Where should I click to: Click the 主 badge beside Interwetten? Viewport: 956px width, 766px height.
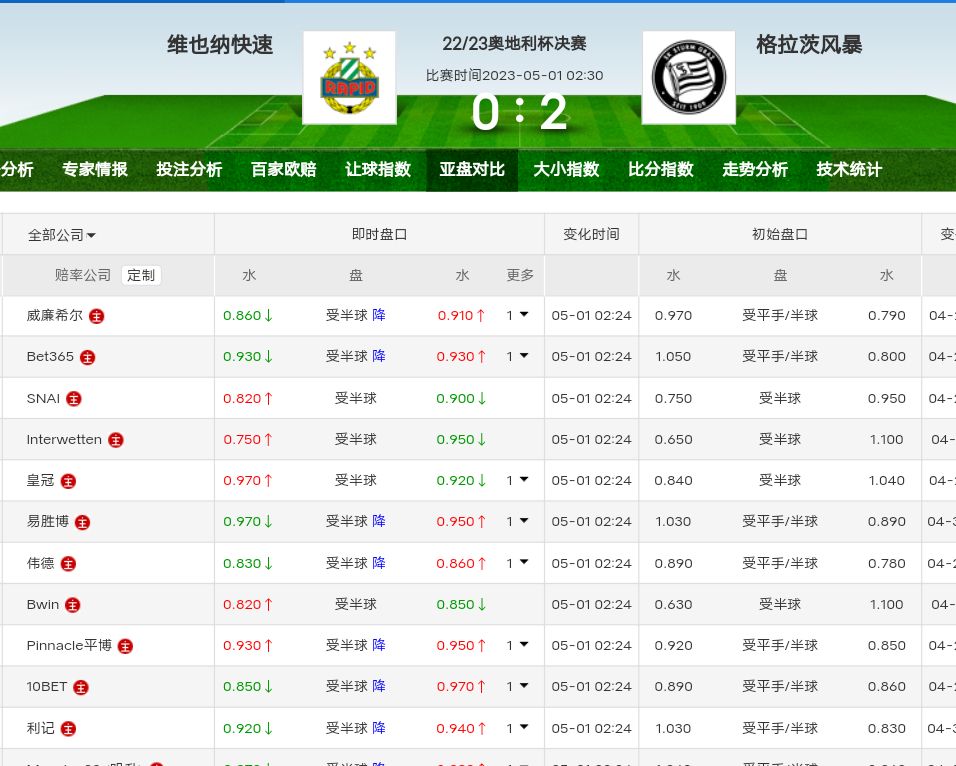[x=115, y=440]
